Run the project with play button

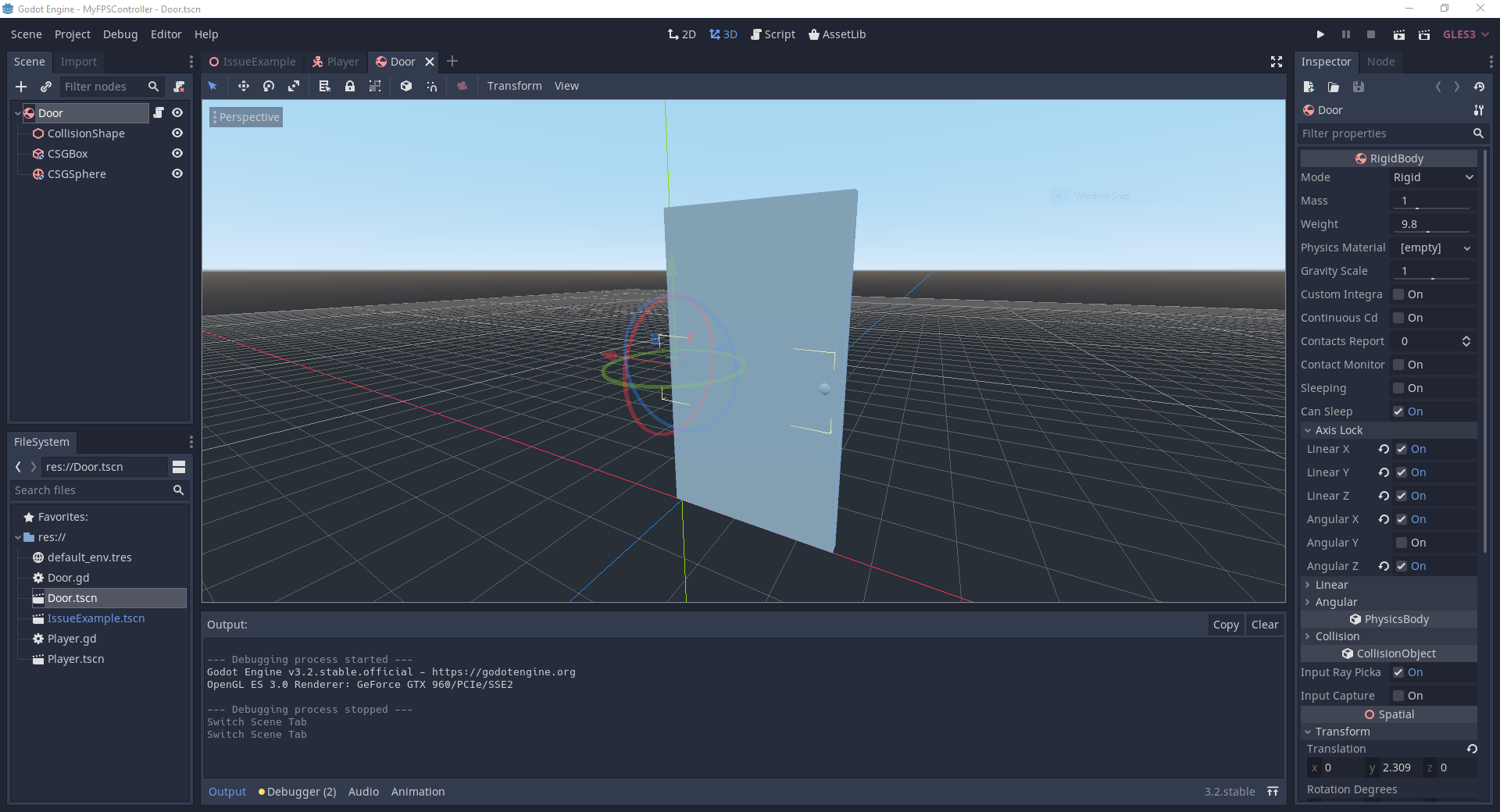click(x=1320, y=34)
